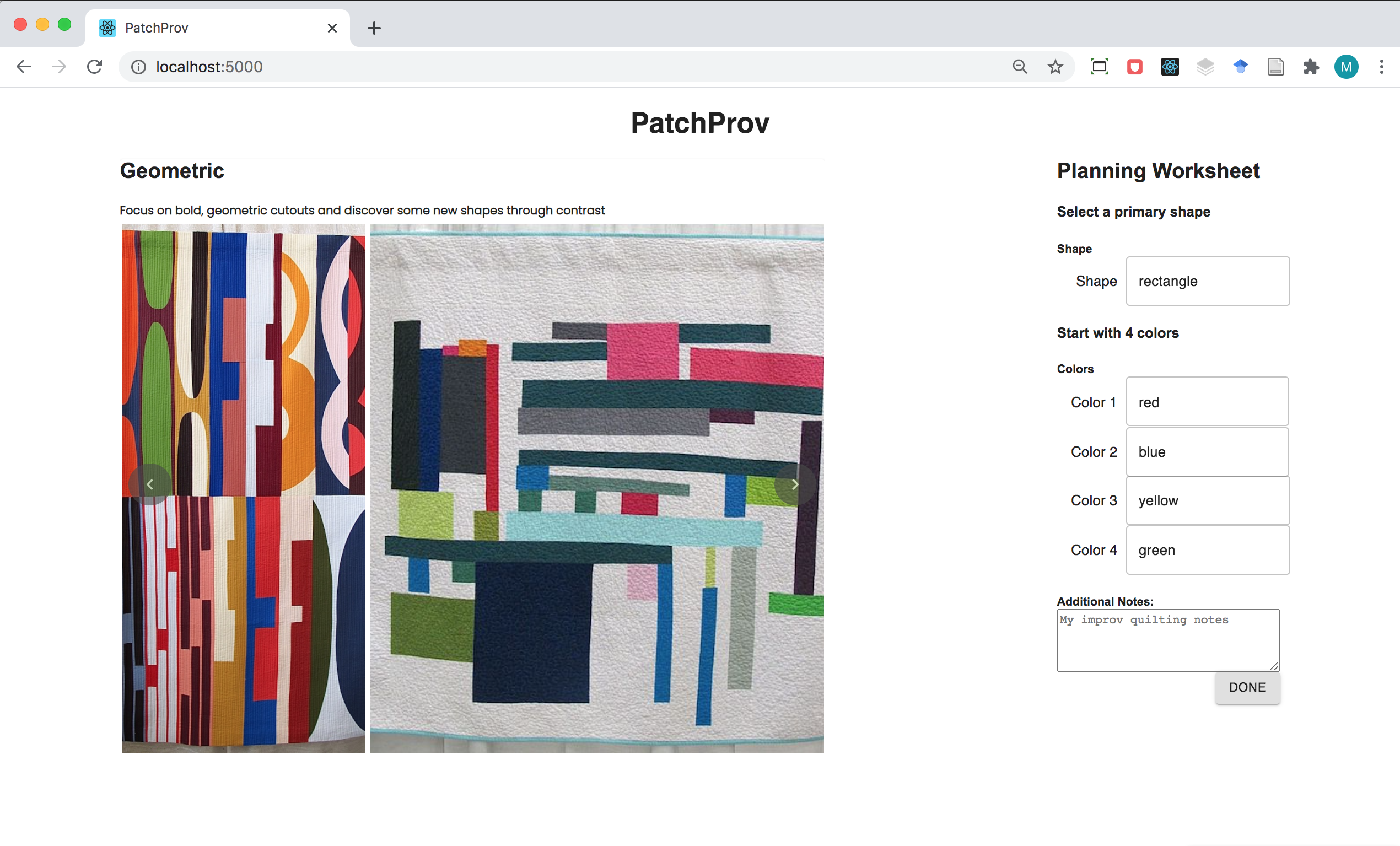The height and width of the screenshot is (846, 1400).
Task: Select the PatchProv browser tab
Action: [218, 28]
